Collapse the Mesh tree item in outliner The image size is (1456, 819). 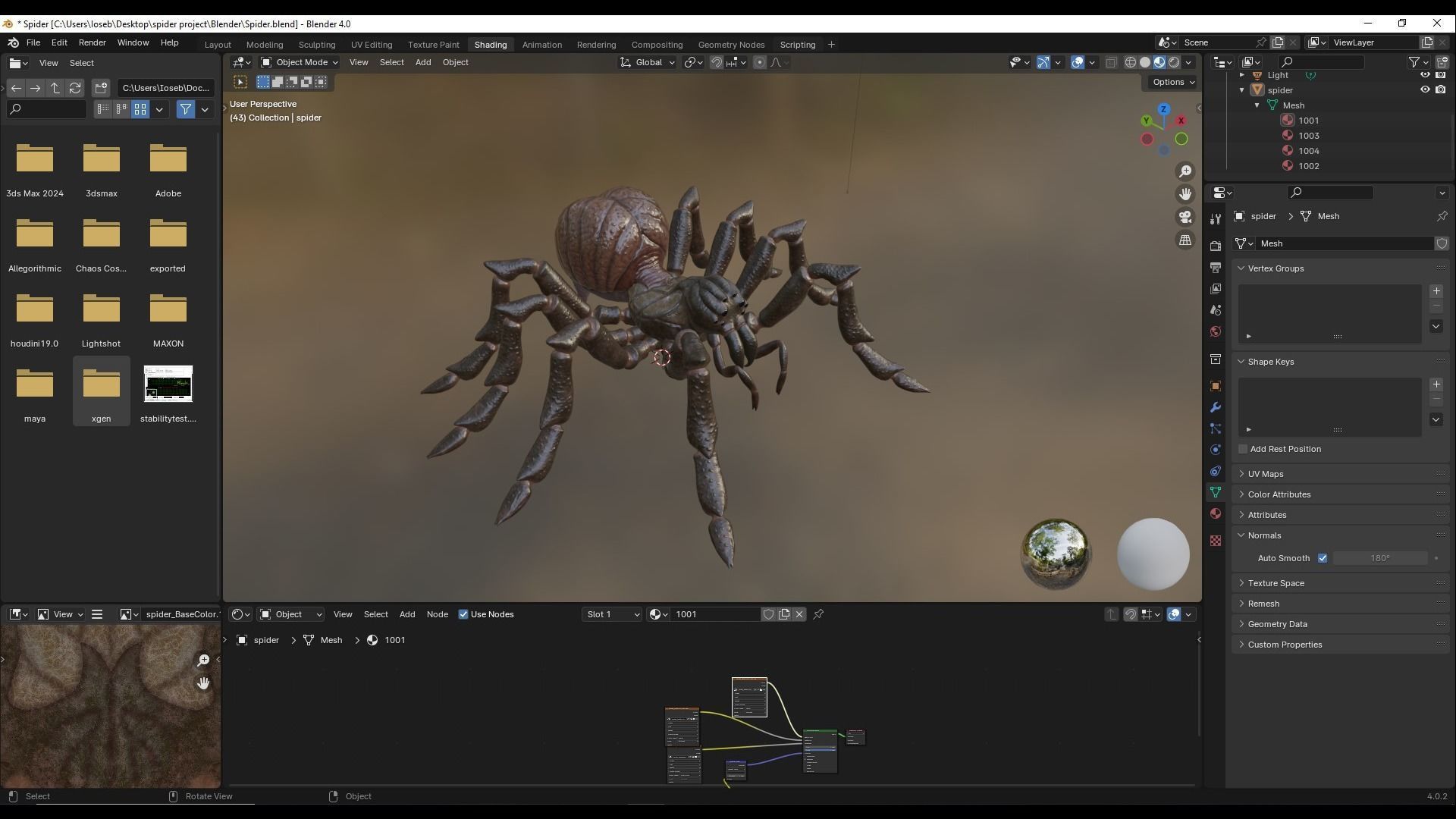(1257, 105)
